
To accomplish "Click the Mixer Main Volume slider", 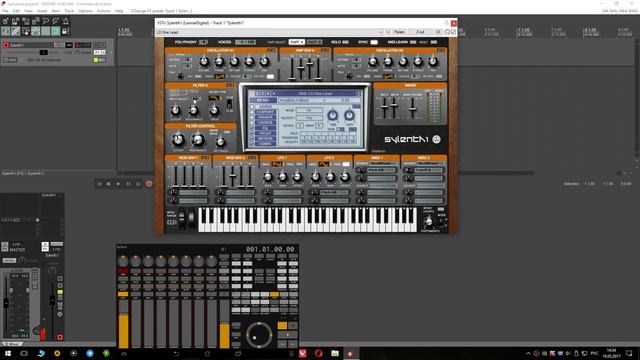I will 413,107.
